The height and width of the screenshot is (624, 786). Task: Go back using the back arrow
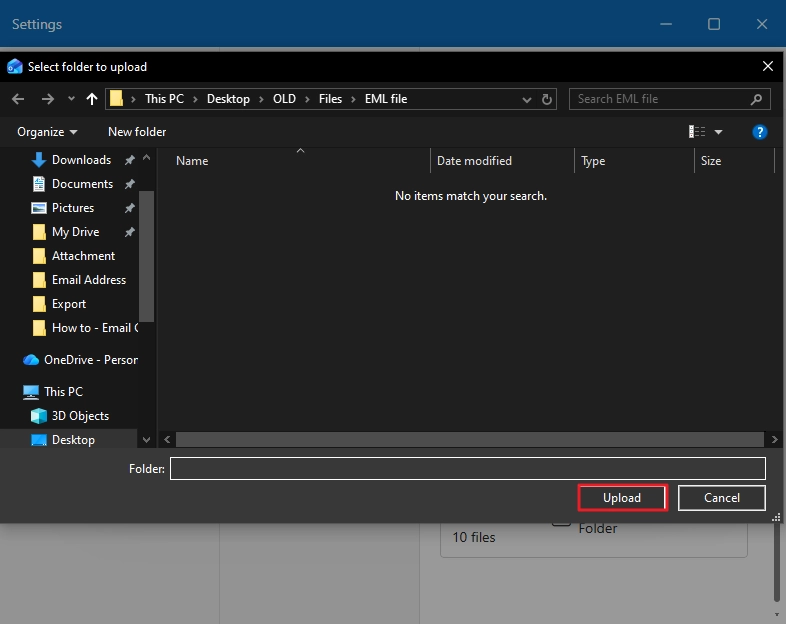coord(18,99)
